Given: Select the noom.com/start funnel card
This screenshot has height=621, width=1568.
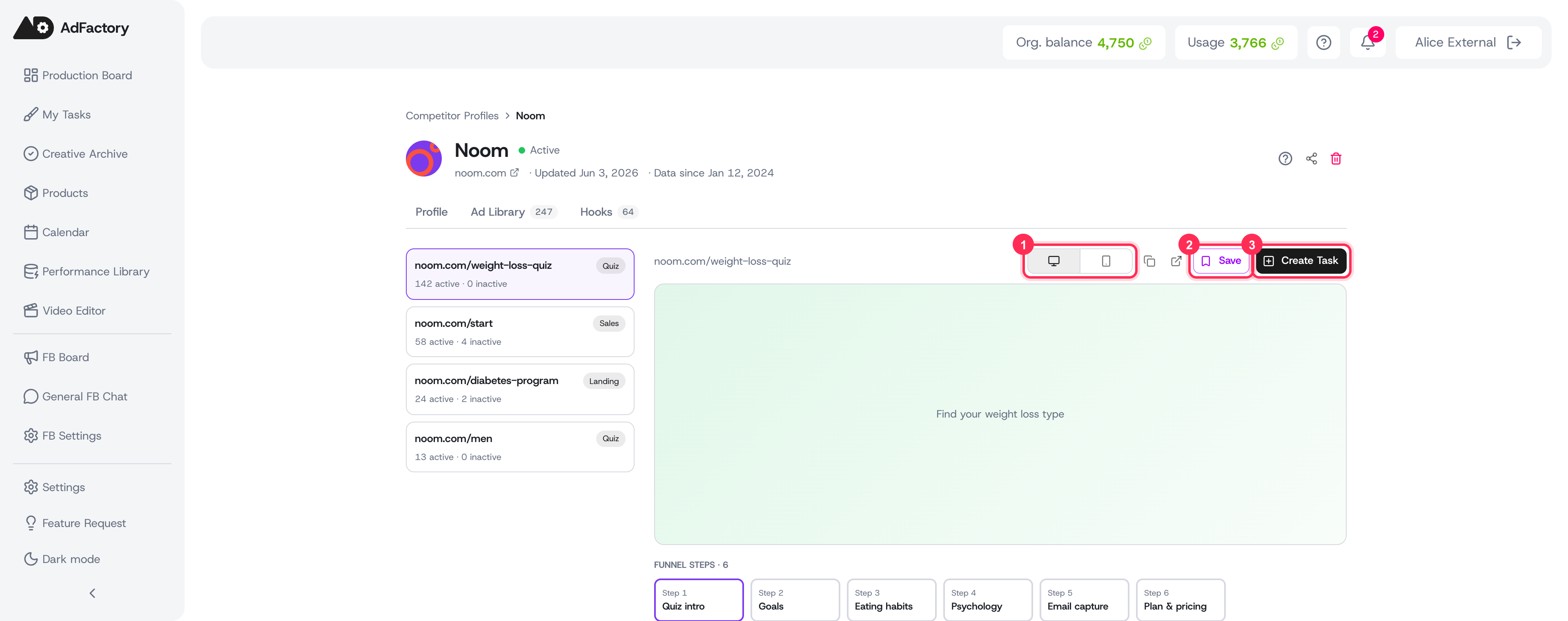Looking at the screenshot, I should 520,332.
